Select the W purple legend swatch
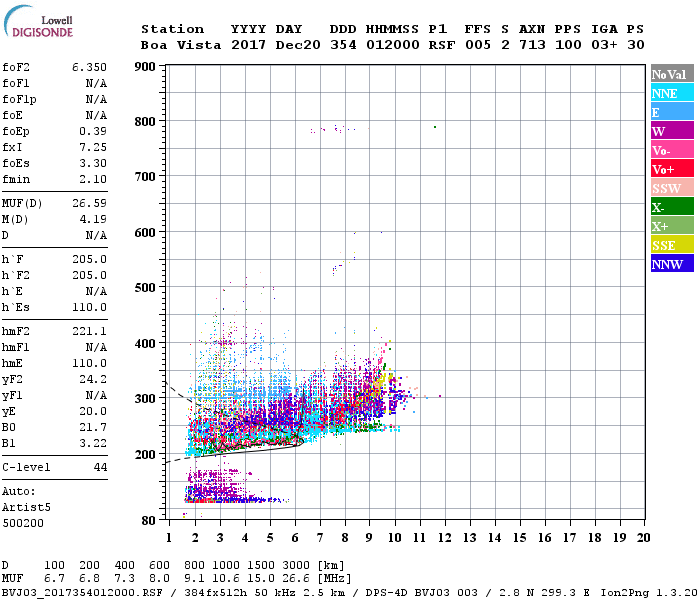The image size is (700, 600). point(672,131)
